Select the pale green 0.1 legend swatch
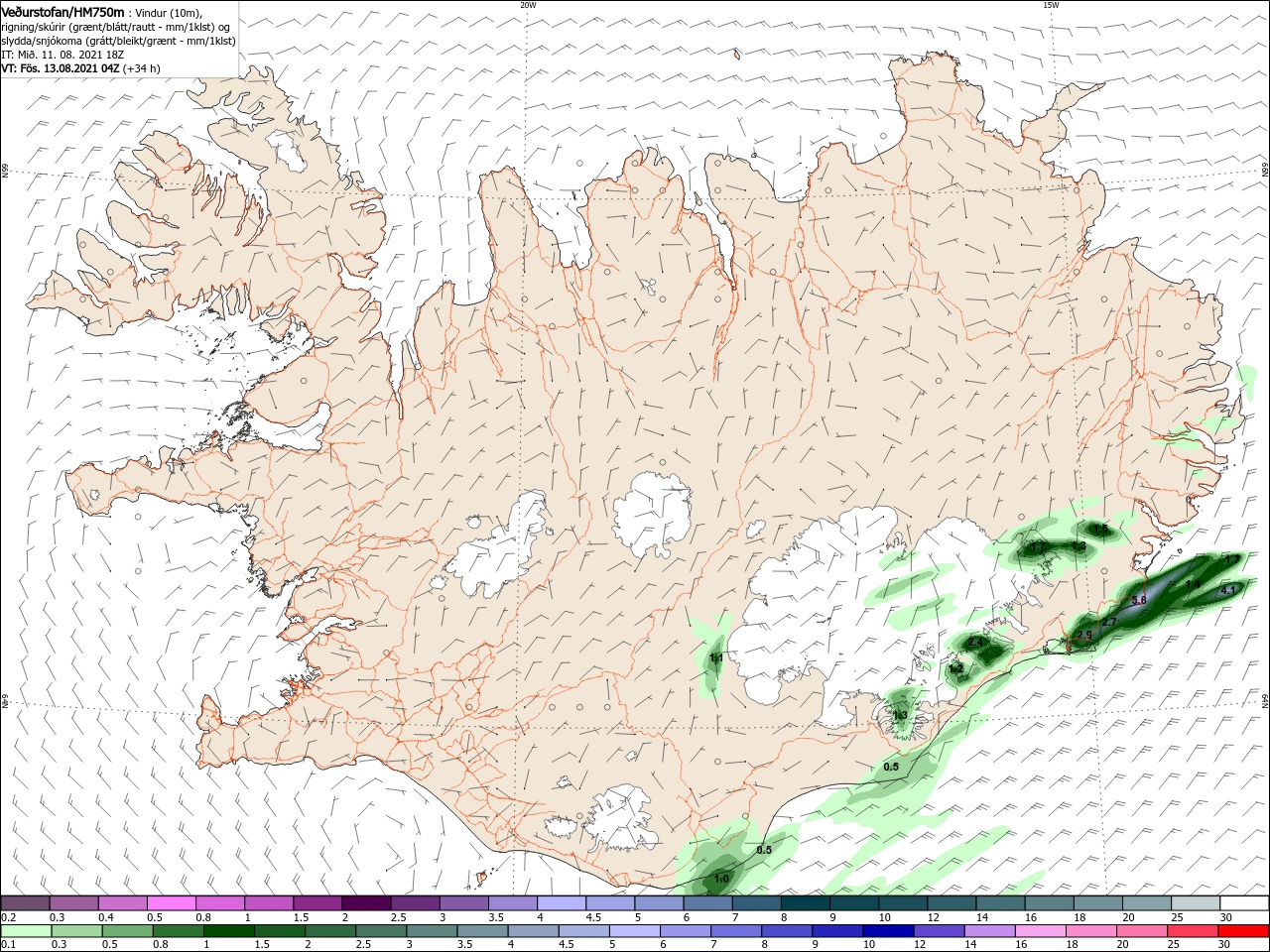 [25, 931]
